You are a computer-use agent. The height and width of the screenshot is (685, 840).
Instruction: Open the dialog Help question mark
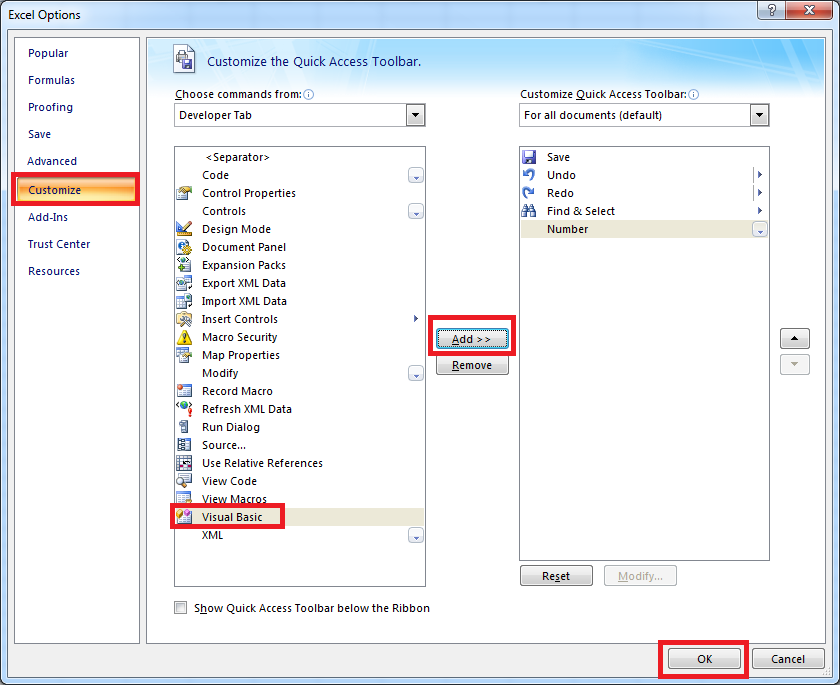(x=771, y=10)
